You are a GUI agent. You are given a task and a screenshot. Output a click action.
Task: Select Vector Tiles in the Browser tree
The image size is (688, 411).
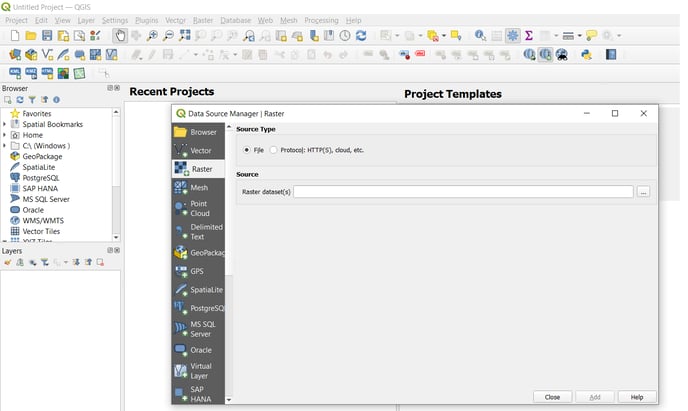(41, 231)
